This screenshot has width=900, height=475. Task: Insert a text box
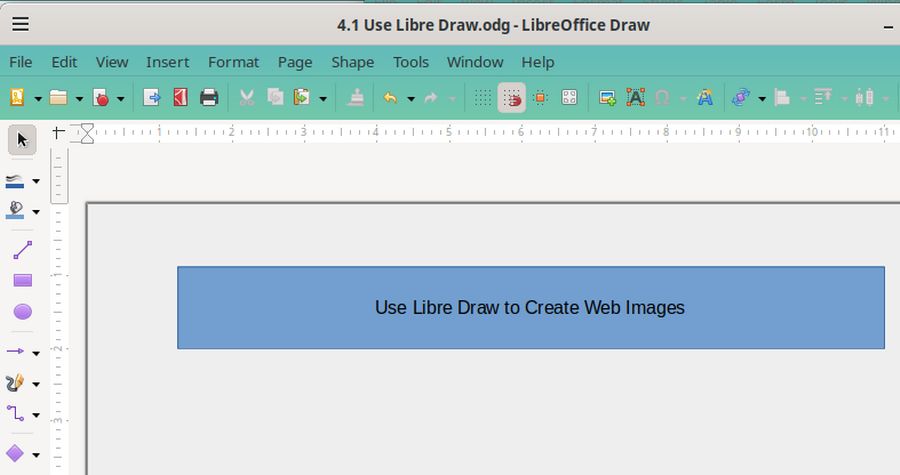pyautogui.click(x=635, y=97)
